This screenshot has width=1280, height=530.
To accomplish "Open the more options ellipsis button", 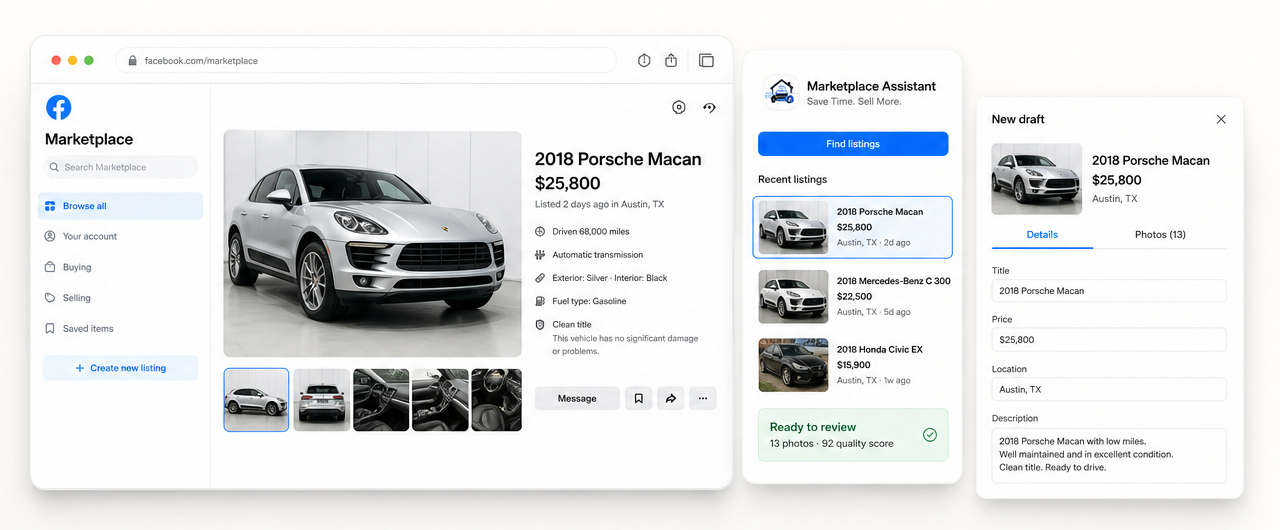I will pos(703,398).
